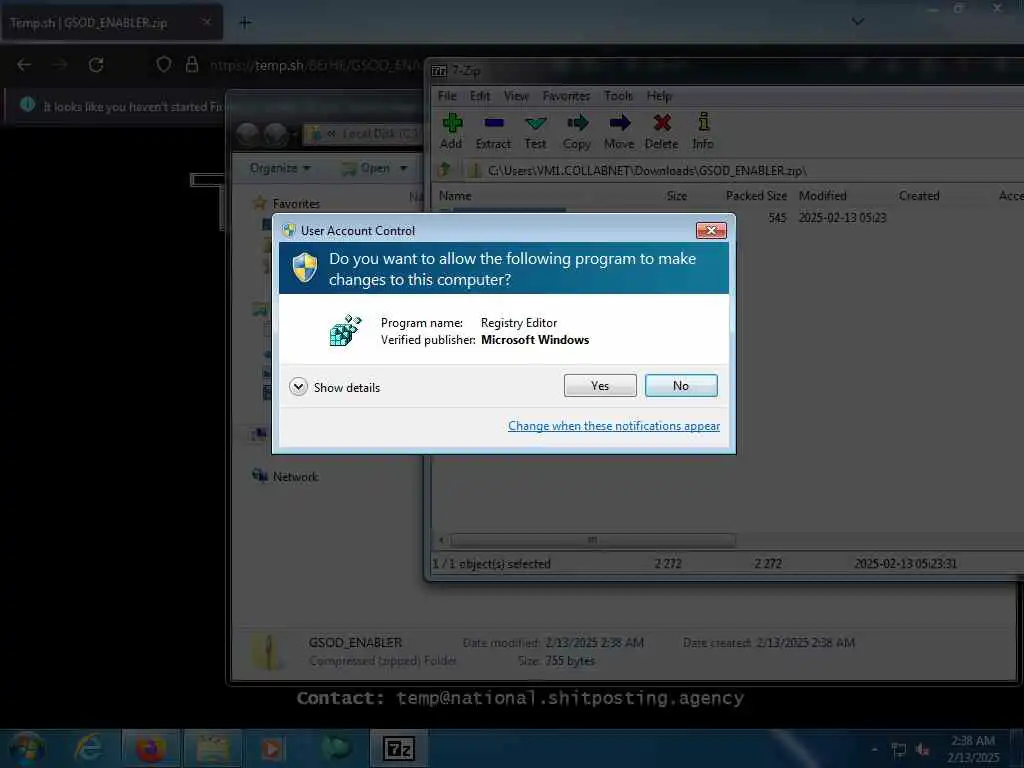
Task: Sort by Packed Size column in 7-Zip
Action: (756, 196)
